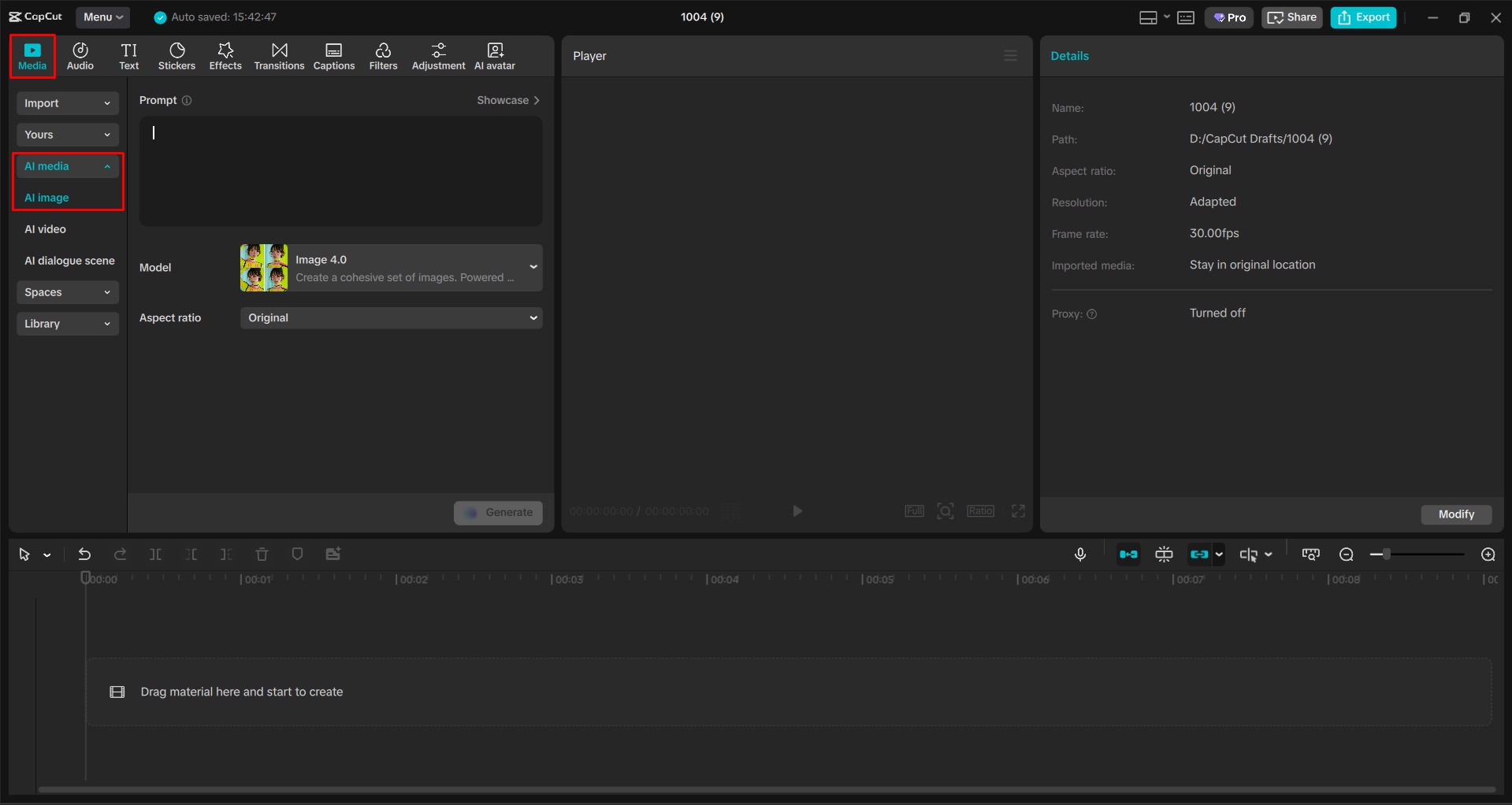Click the Export button

(x=1363, y=17)
